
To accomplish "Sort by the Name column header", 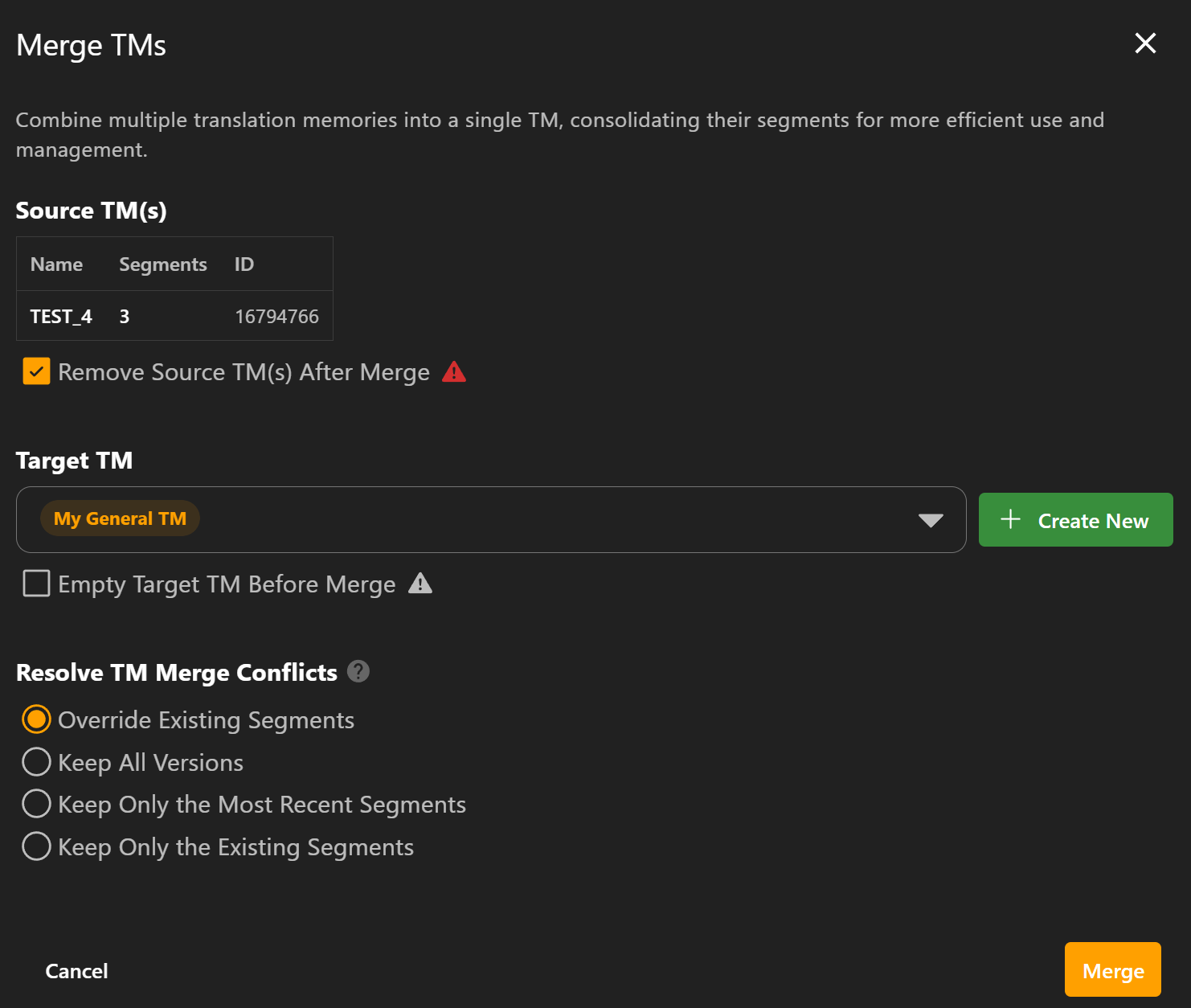I will pos(56,264).
